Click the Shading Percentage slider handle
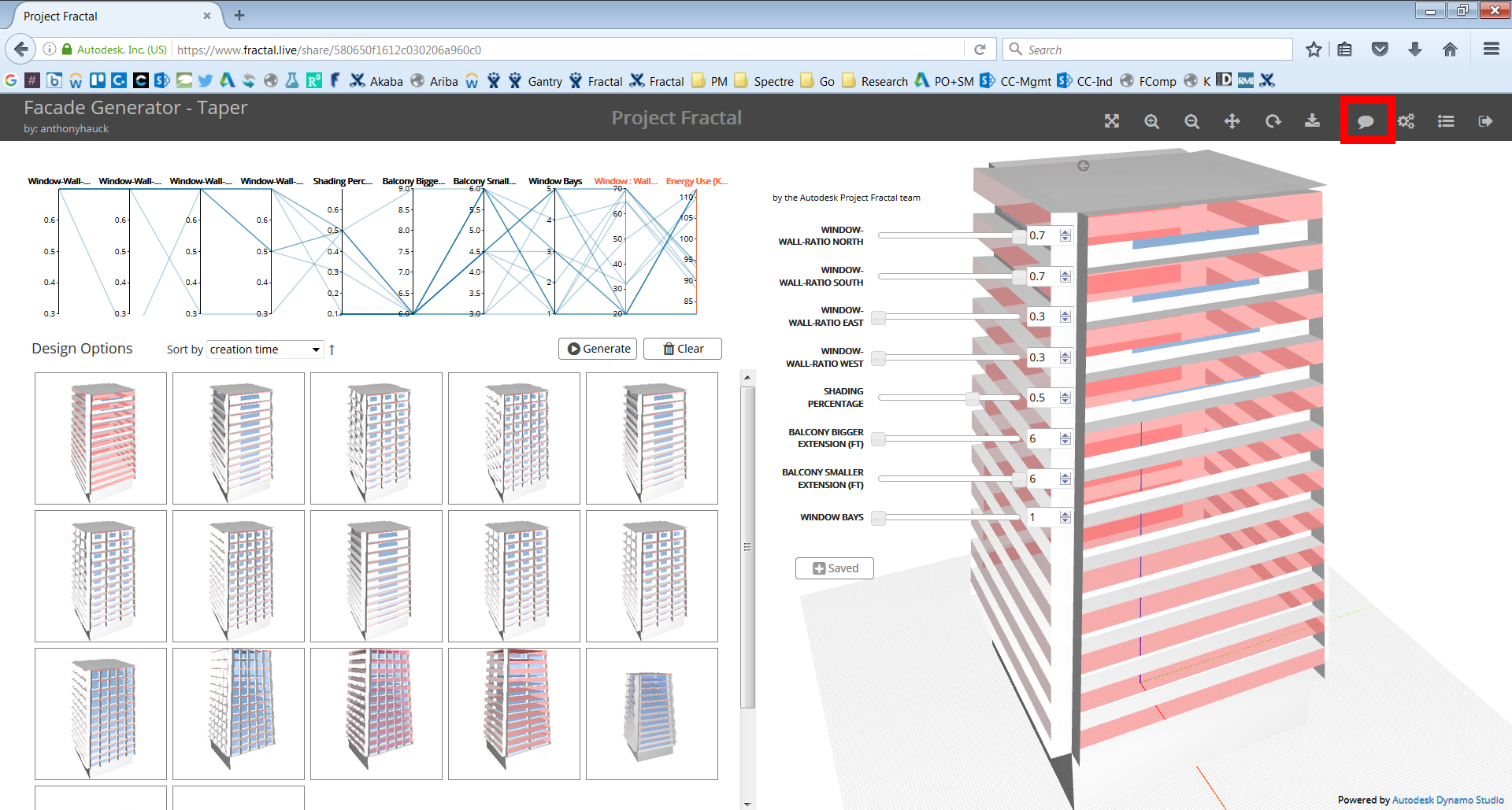Screen dimensions: 1512x810 [x=973, y=398]
